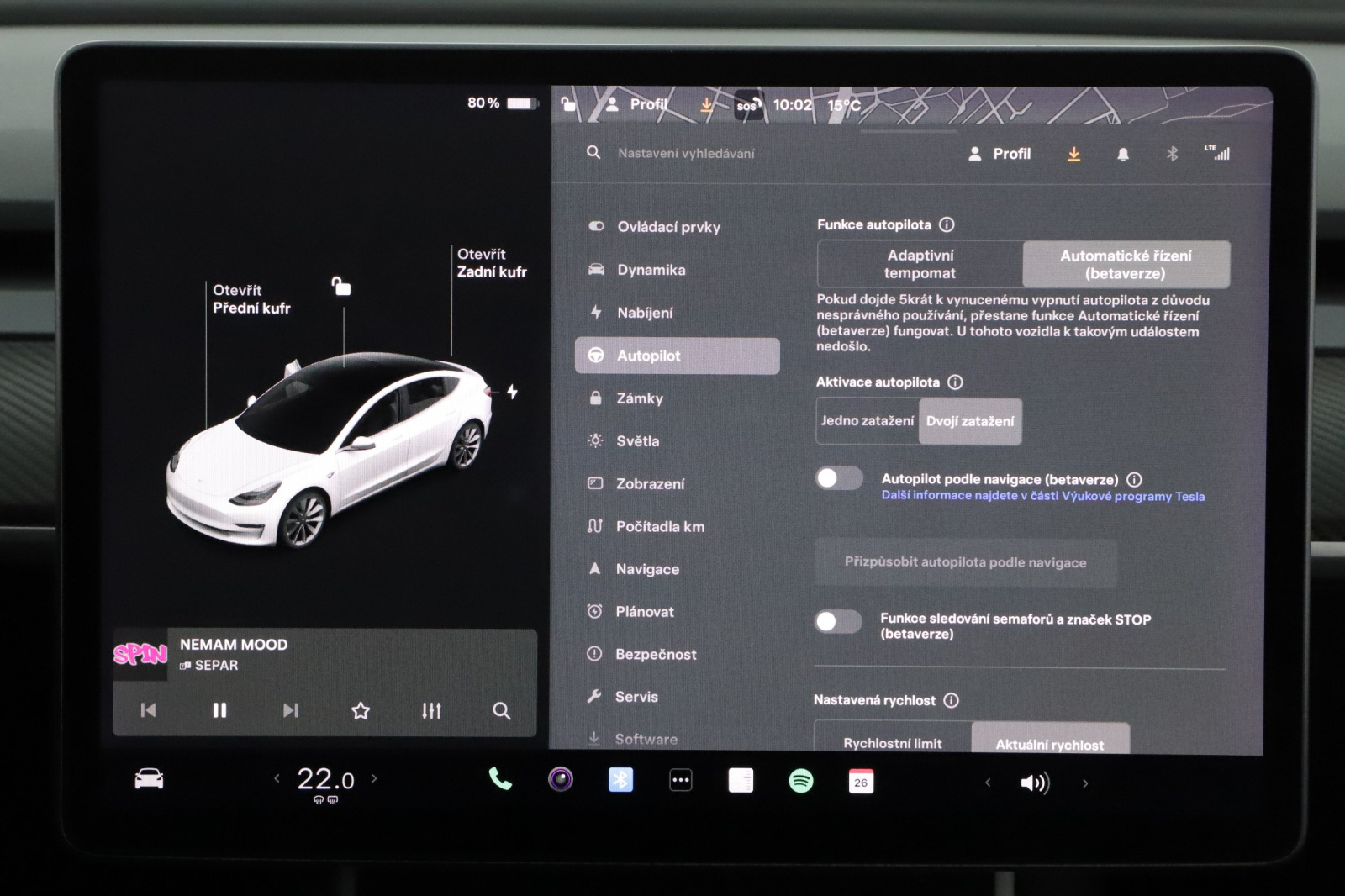
Task: Show info about Funkce autopilota
Action: pos(947,224)
